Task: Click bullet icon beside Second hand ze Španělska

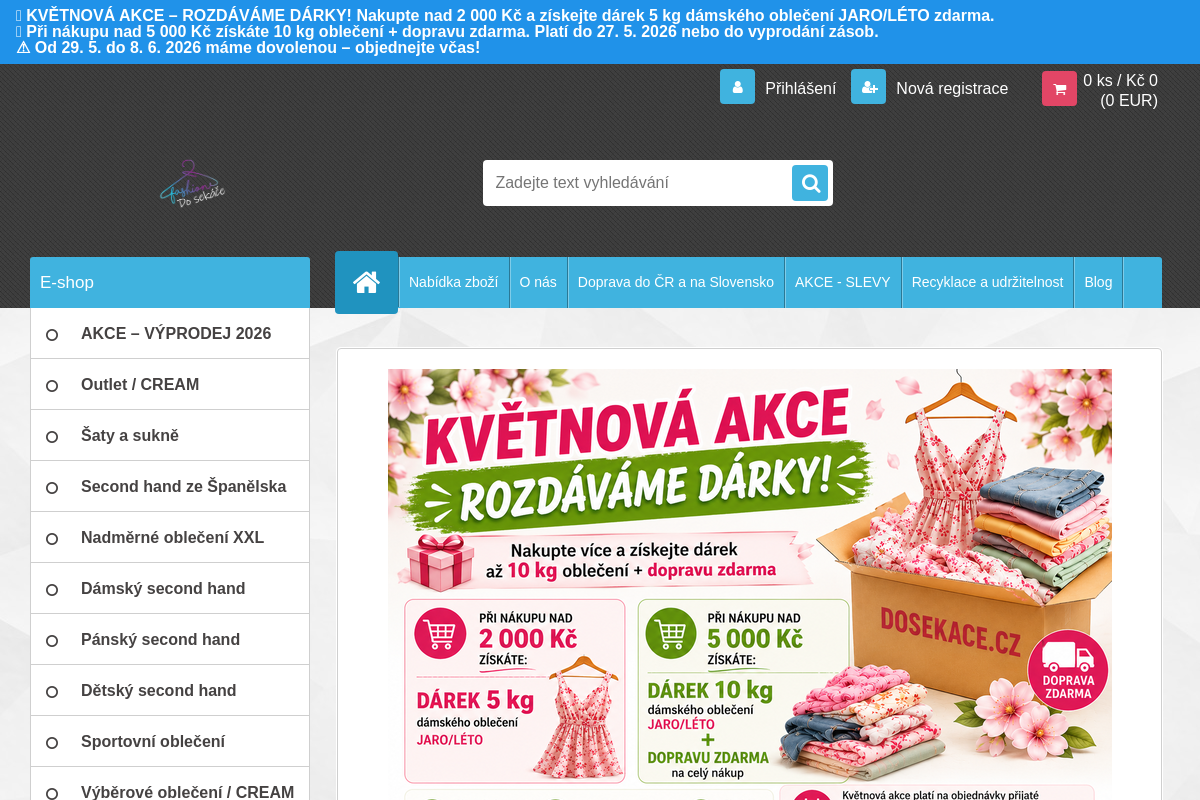Action: pyautogui.click(x=52, y=487)
